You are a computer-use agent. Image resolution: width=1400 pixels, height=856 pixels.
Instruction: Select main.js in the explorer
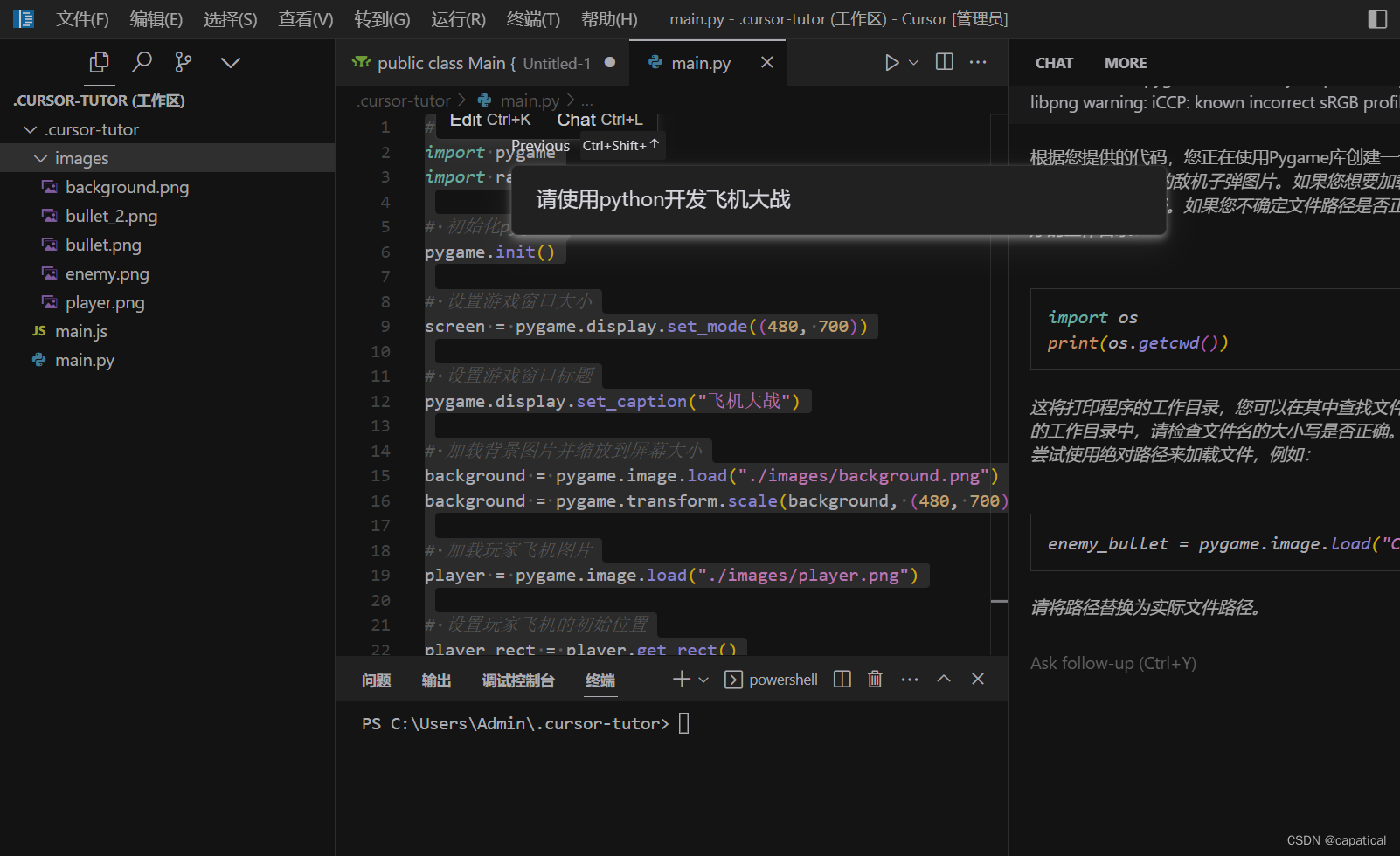[80, 331]
